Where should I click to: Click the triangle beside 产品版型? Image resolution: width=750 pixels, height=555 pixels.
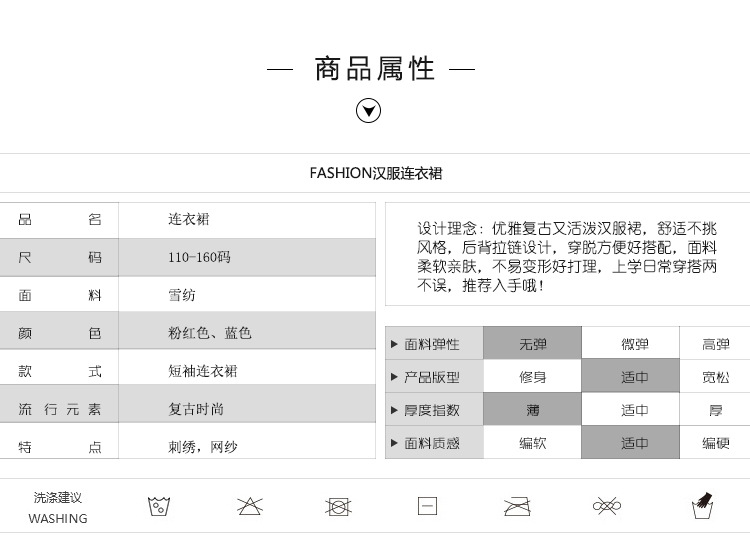click(x=394, y=377)
